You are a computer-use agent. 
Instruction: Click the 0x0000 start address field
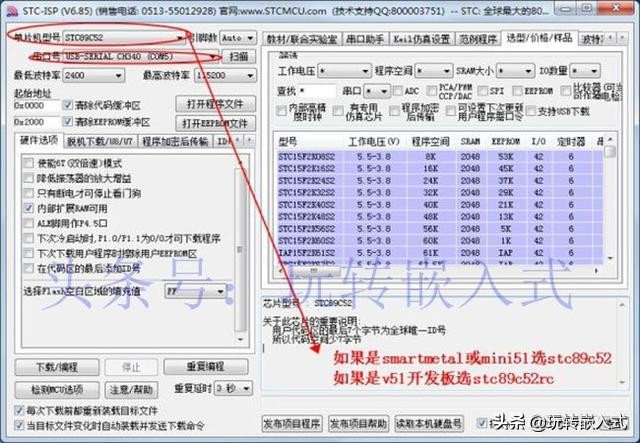tap(36, 105)
